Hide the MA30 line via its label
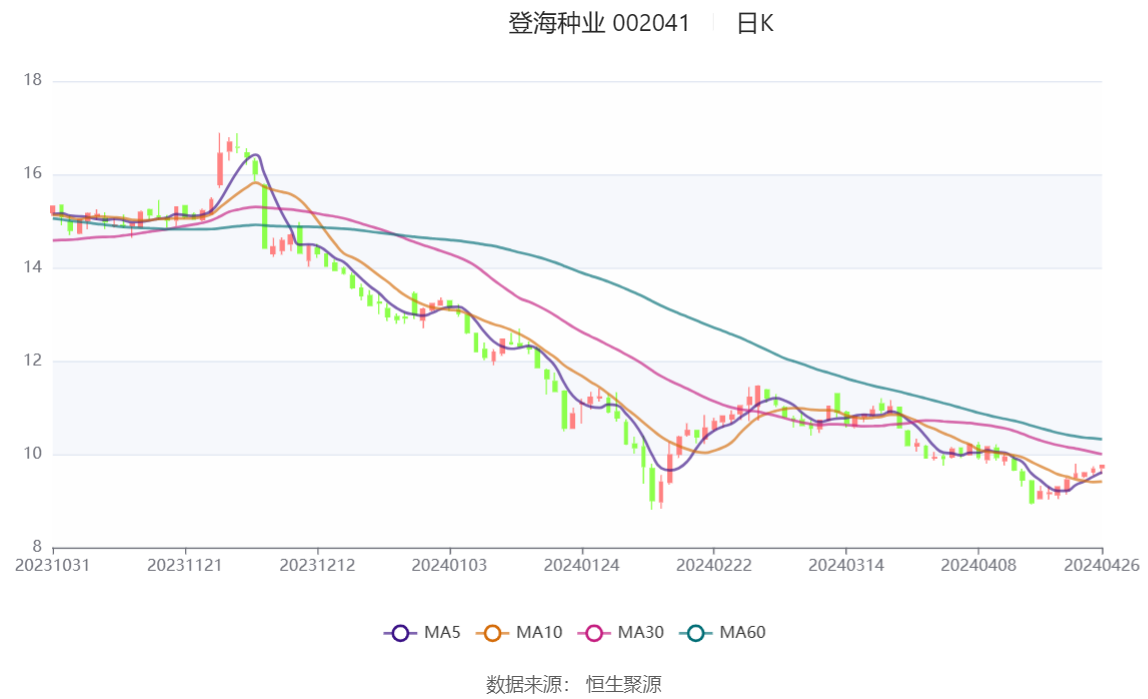1148x699 pixels. pyautogui.click(x=641, y=632)
